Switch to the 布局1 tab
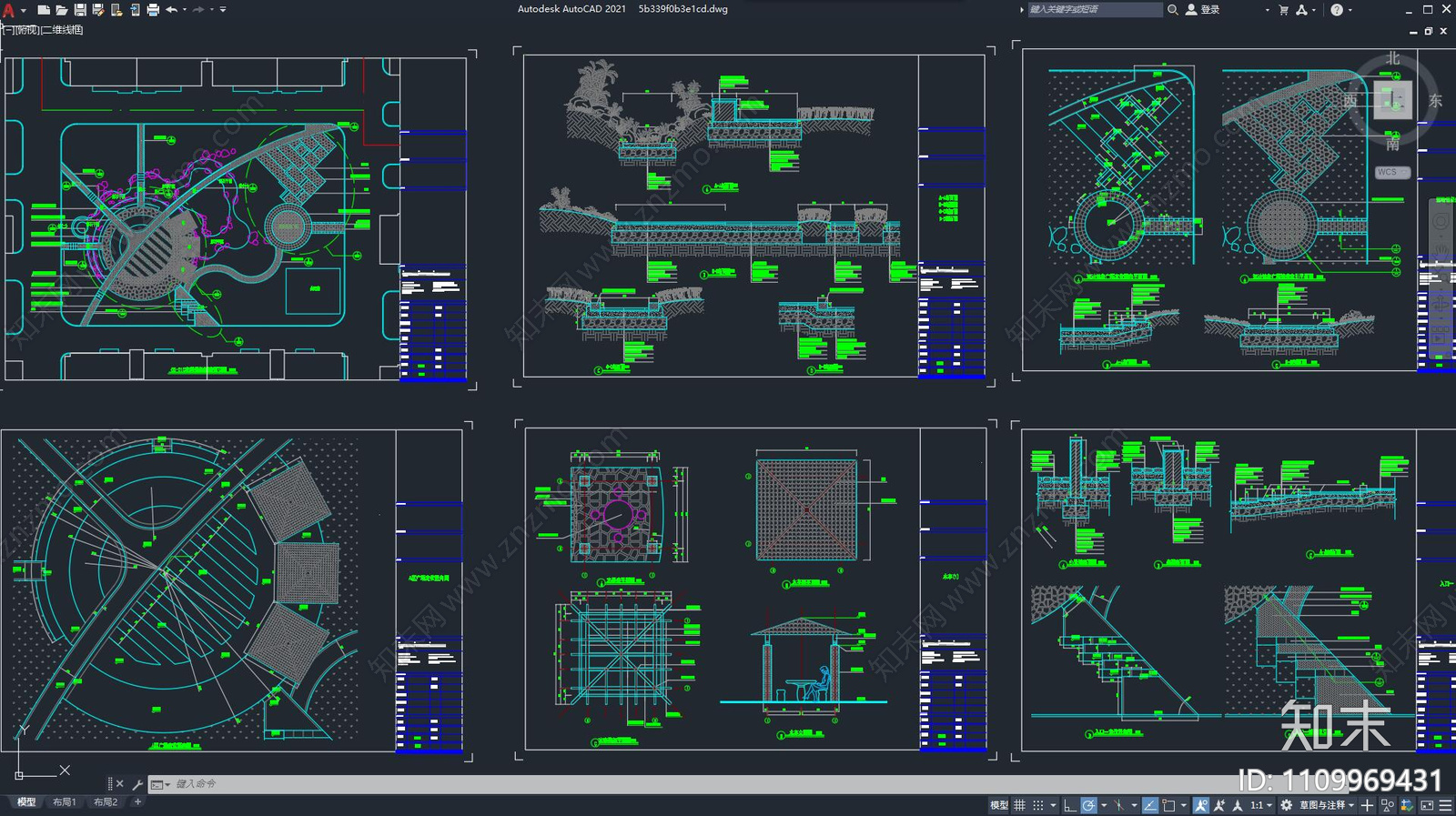The image size is (1456, 816). 65,802
